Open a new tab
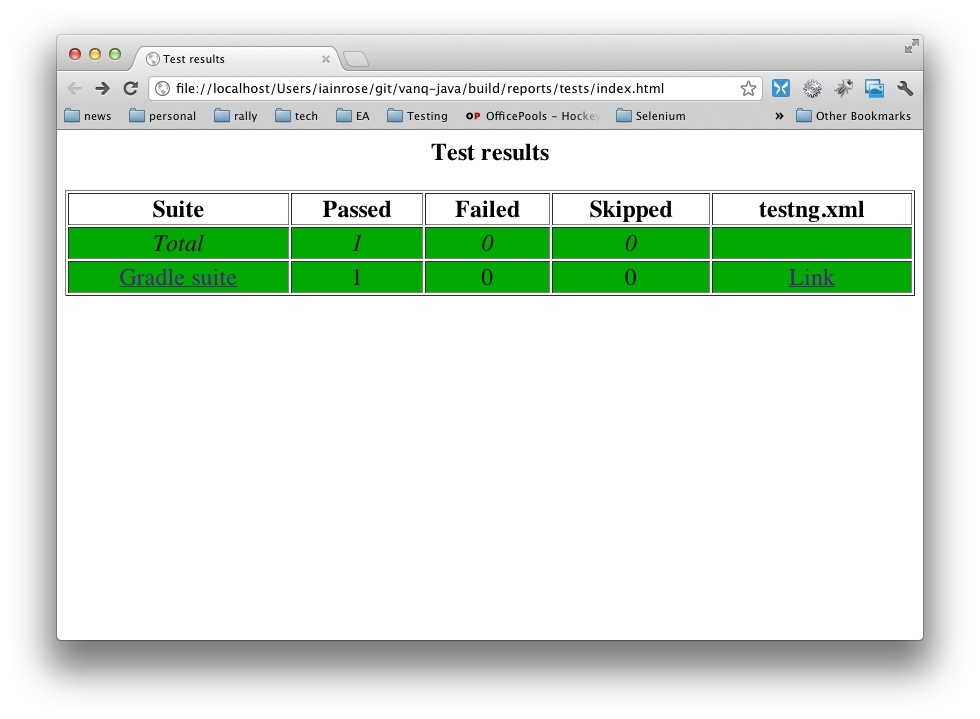 356,59
